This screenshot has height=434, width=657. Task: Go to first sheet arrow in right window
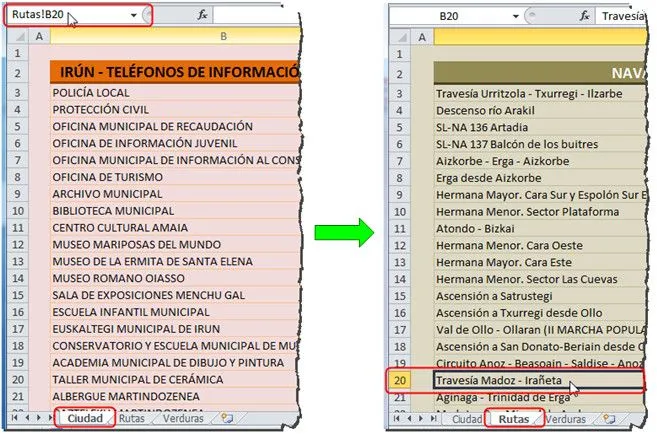397,418
